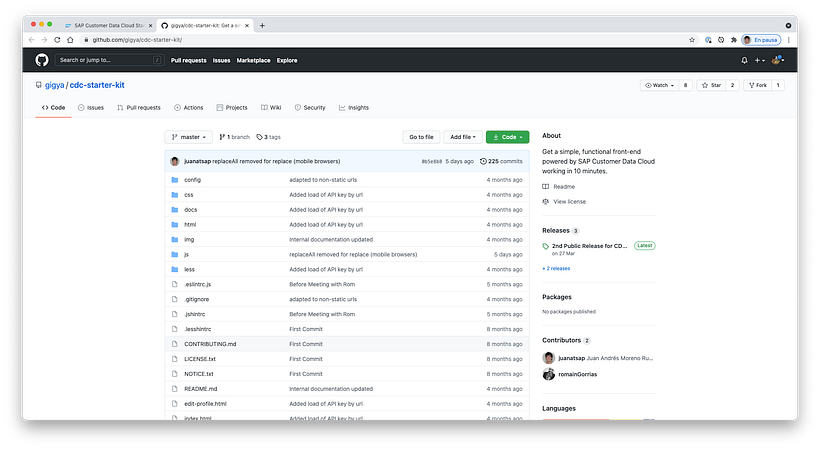Viewport: 820px width, 450px height.
Task: Open the Add file dropdown
Action: pos(463,137)
